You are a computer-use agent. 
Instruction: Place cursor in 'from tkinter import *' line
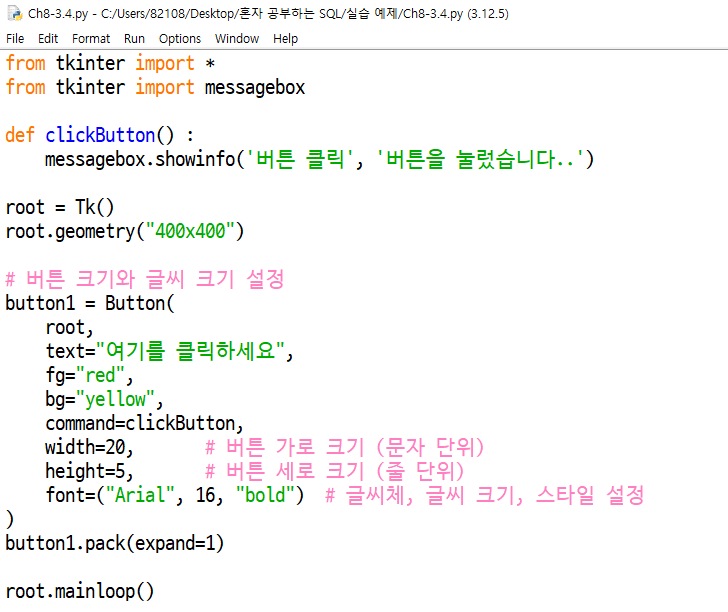tap(110, 63)
